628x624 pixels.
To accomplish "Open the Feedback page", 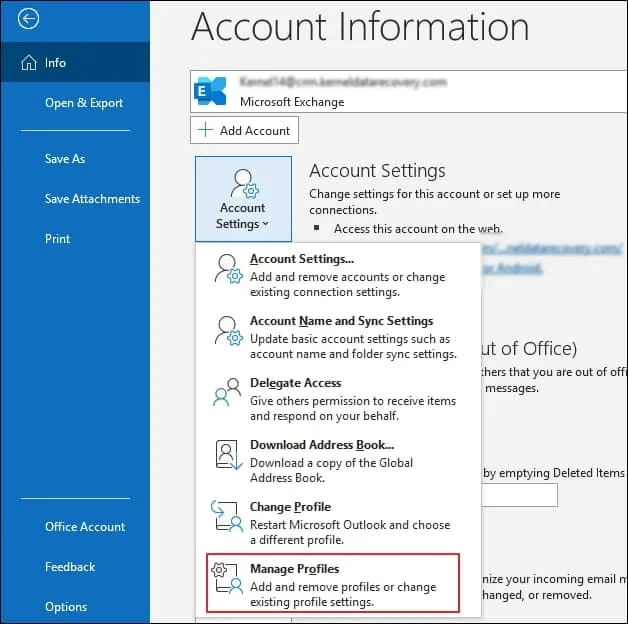I will (x=75, y=567).
